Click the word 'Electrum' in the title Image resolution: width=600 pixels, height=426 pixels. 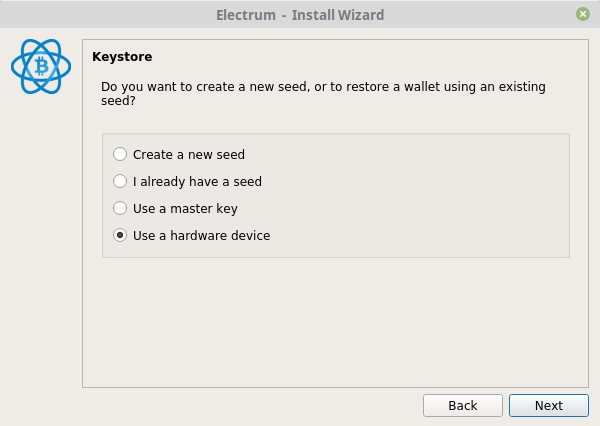[246, 15]
